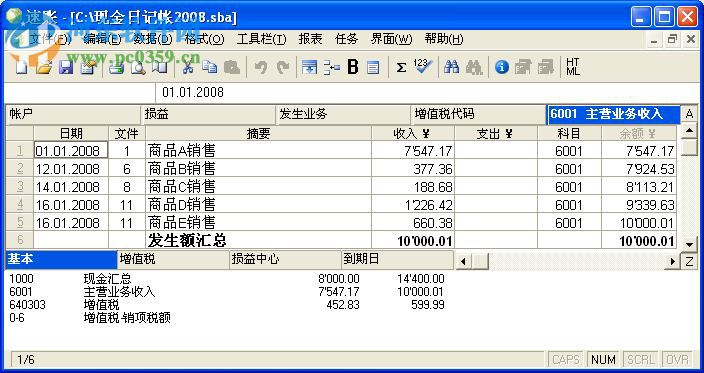Screen dimensions: 704x373
Task: Switch to the 增值税代码 table tab
Action: point(479,115)
